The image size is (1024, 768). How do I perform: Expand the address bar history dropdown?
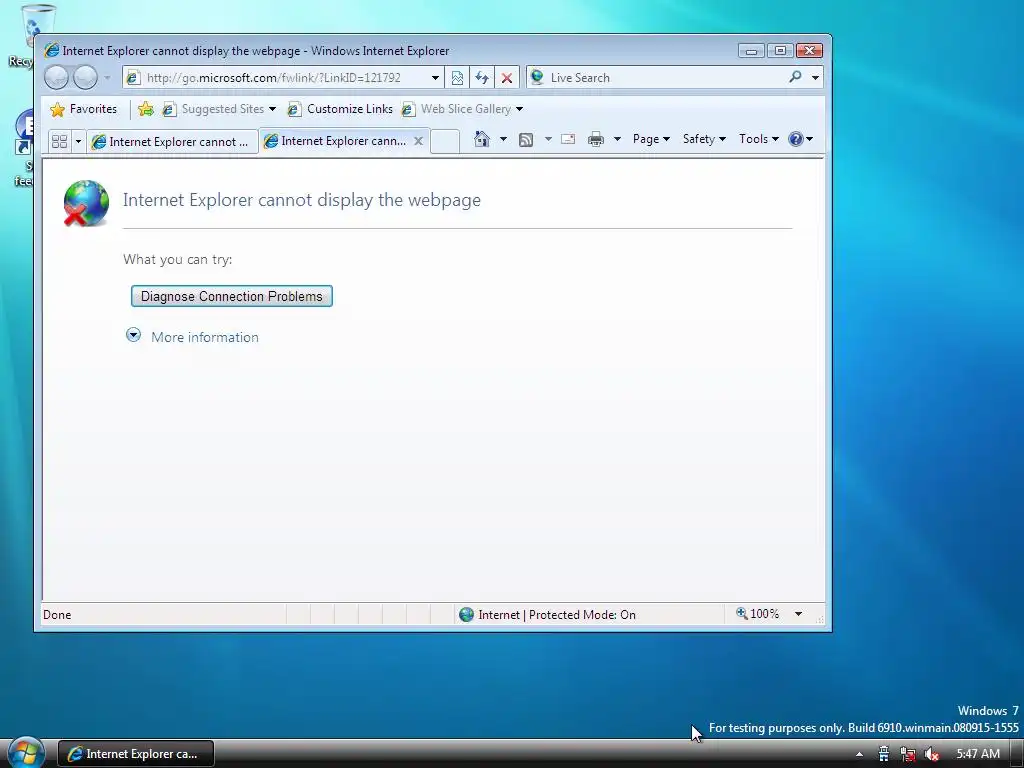coord(435,78)
